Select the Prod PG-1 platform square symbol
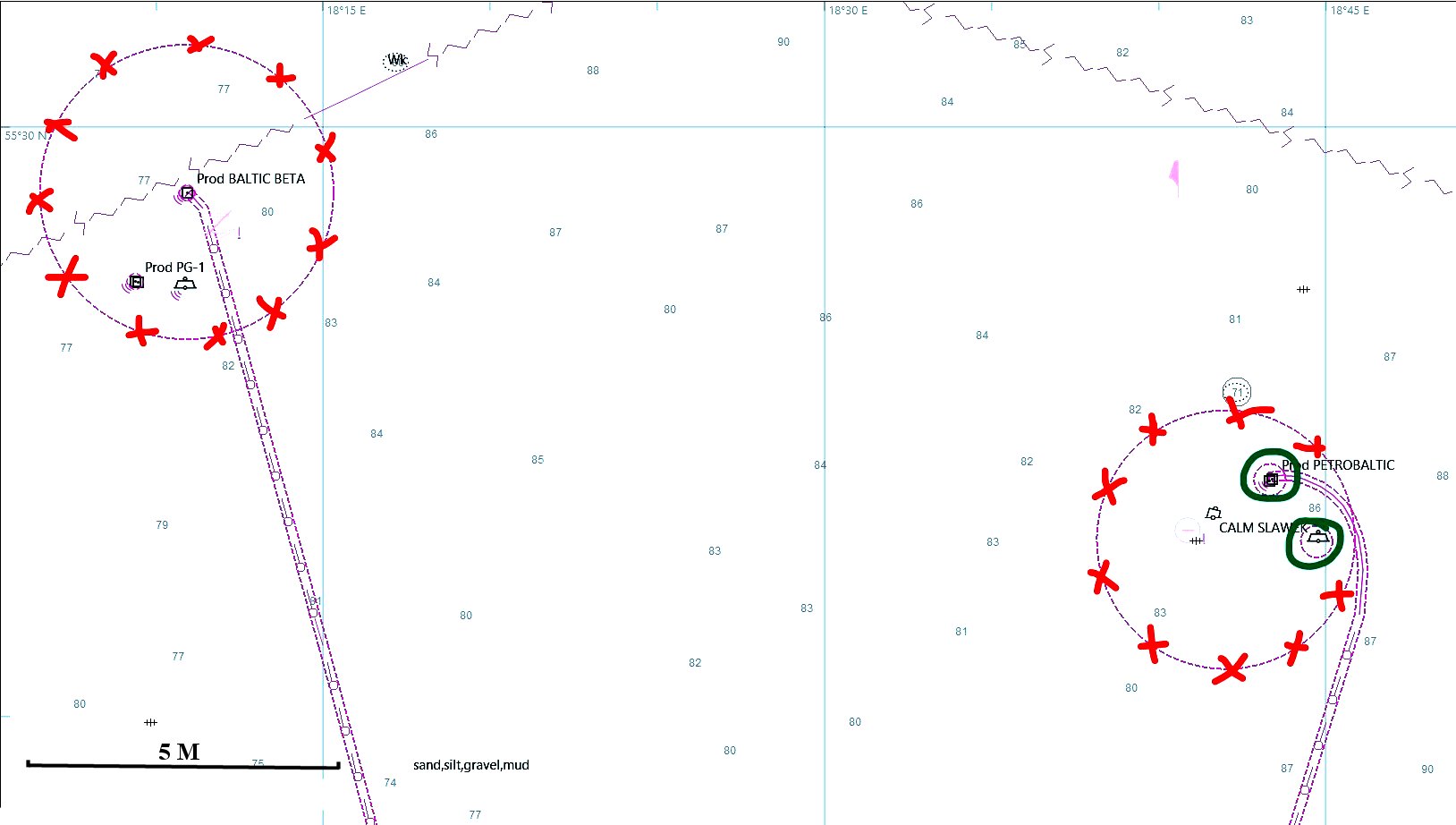This screenshot has width=1456, height=825. click(x=136, y=282)
